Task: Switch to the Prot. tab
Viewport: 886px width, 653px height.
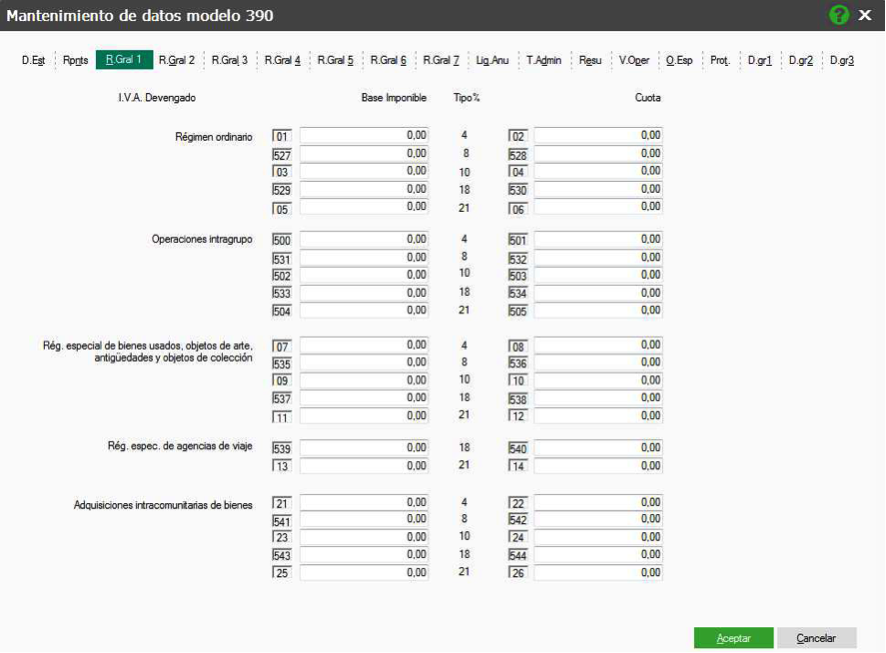Action: 720,60
